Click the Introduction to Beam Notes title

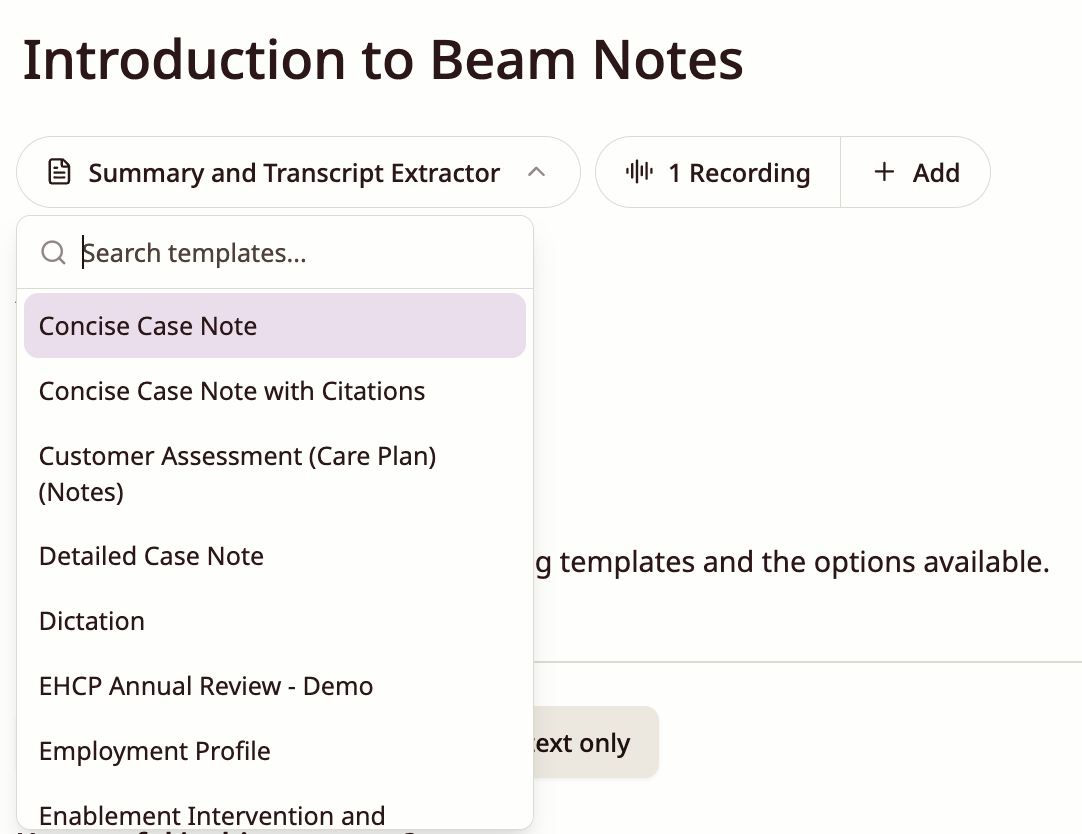pos(383,60)
